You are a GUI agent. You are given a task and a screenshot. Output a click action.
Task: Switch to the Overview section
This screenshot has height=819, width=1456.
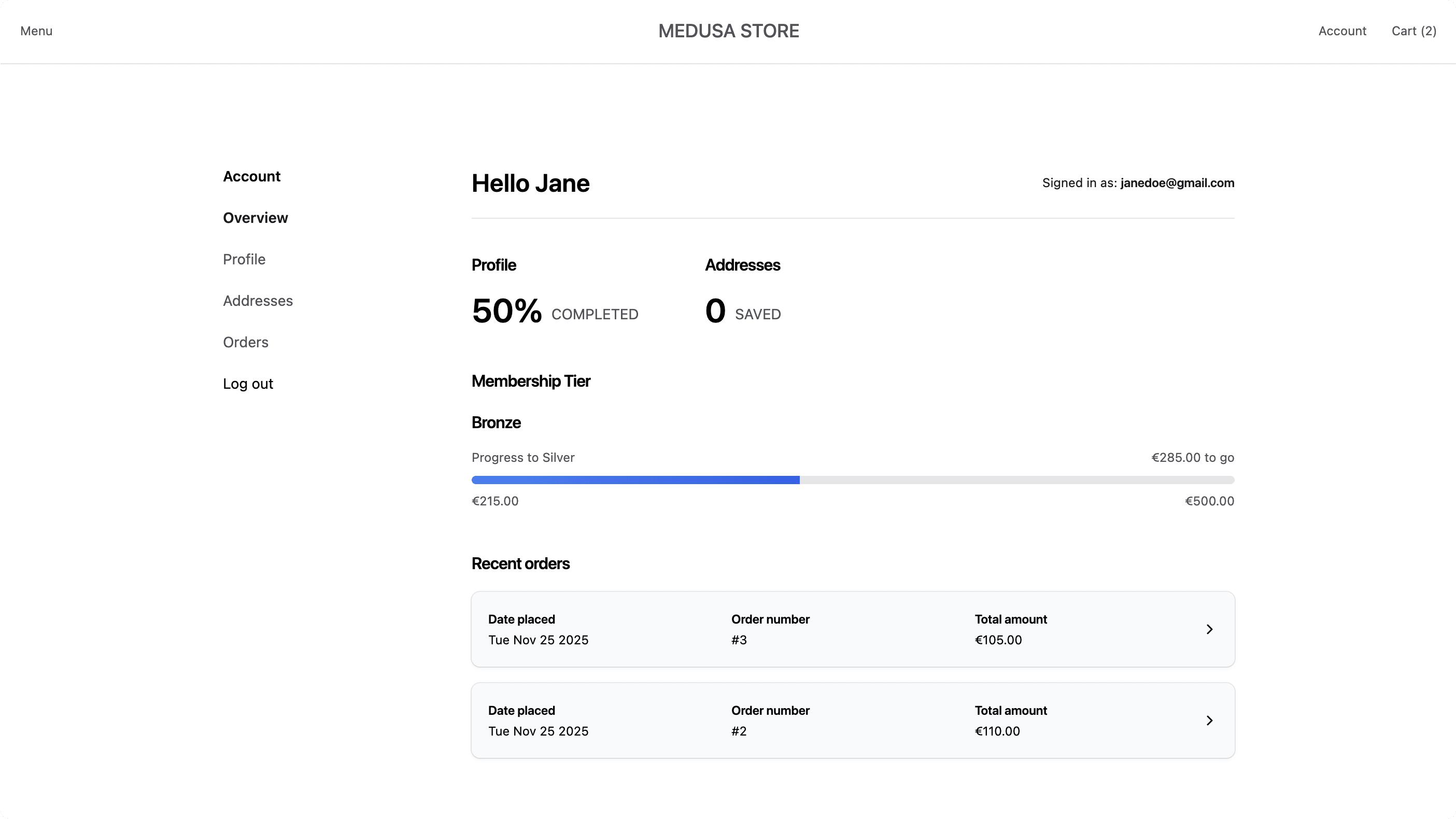[255, 218]
